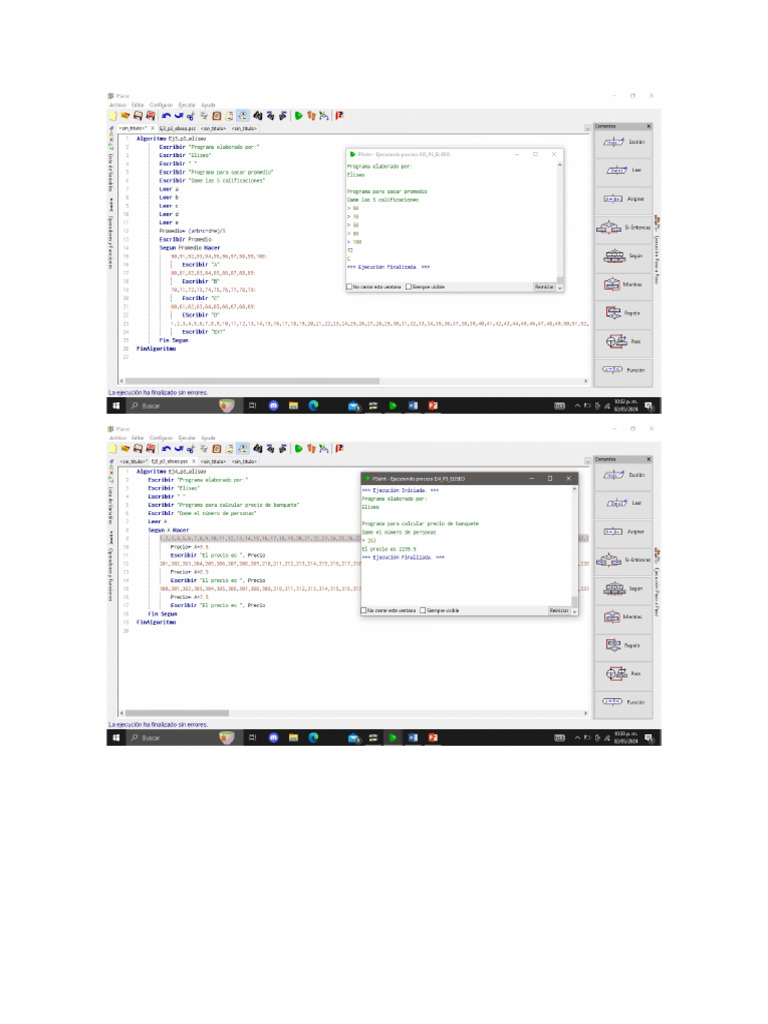This screenshot has width=768, height=1024.
Task: Open the dropdown beside Reiniciar in the bottom window
Action: point(574,610)
